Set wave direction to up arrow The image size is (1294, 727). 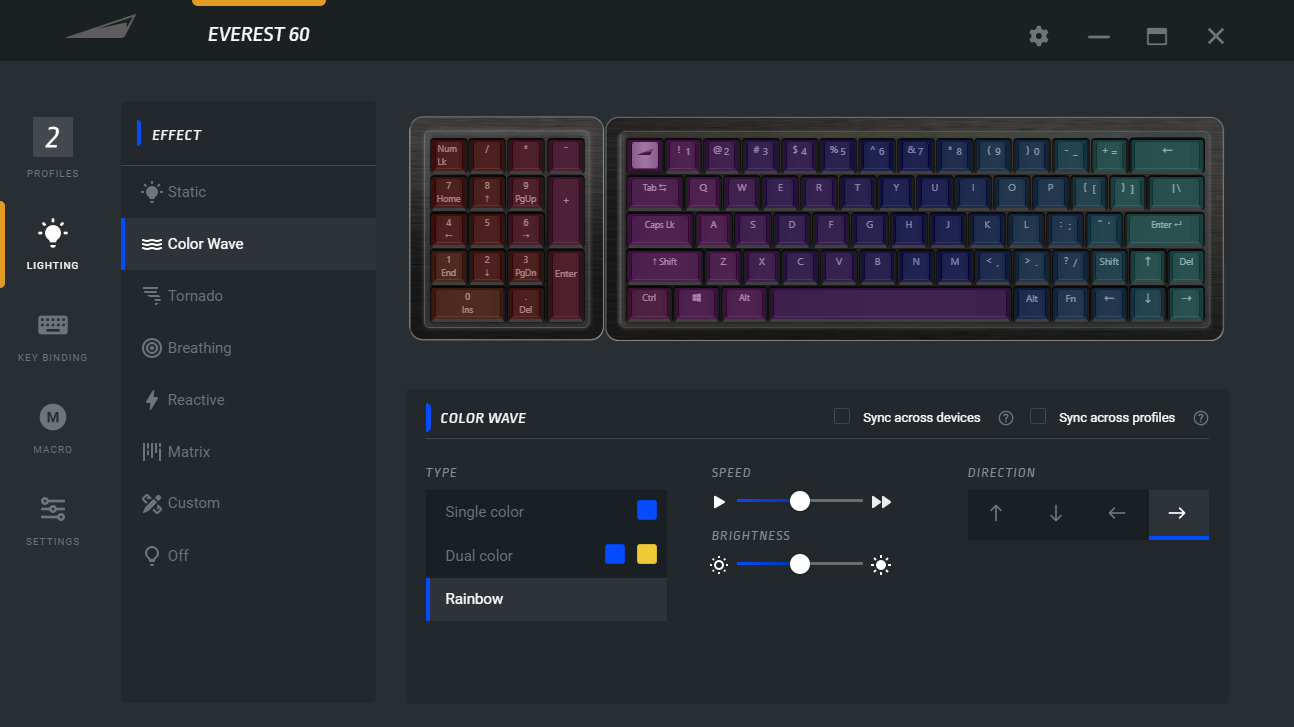tap(996, 513)
